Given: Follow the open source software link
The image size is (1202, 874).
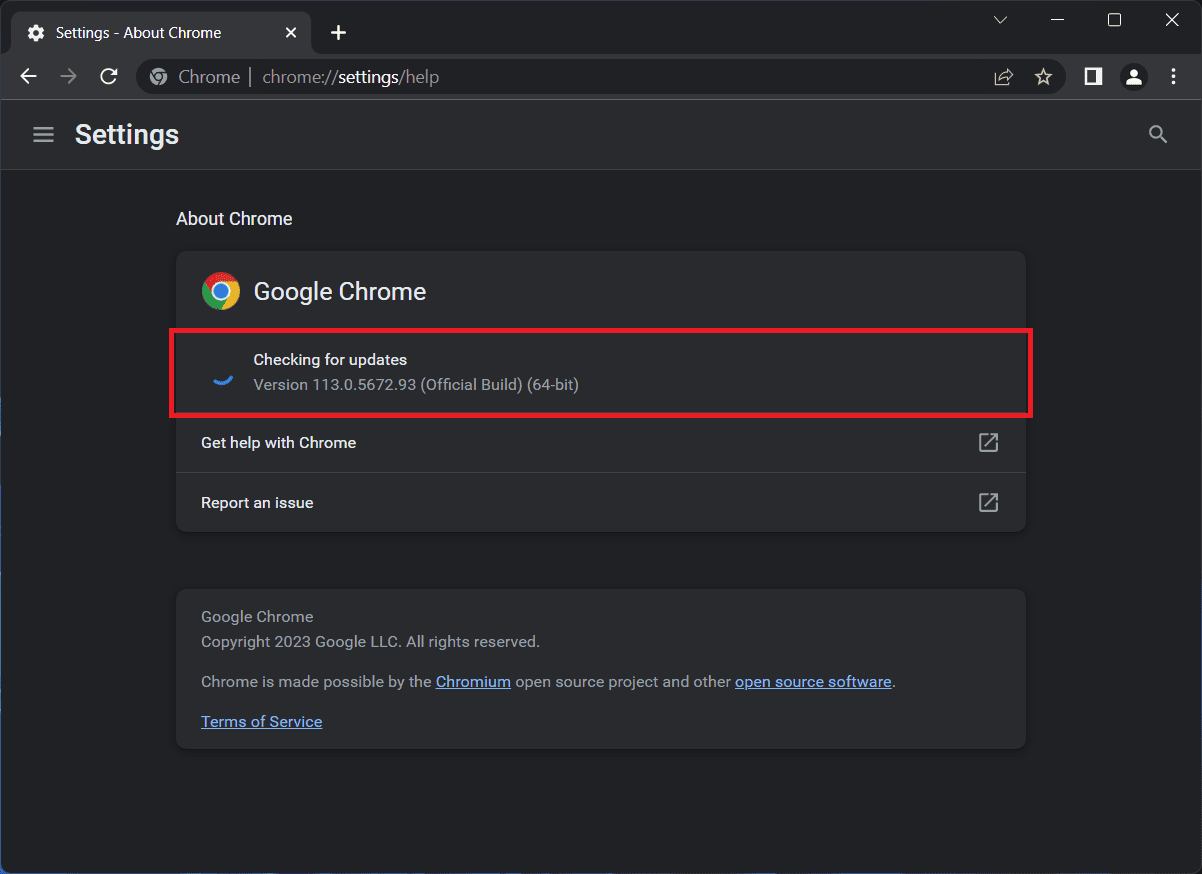Looking at the screenshot, I should [812, 682].
